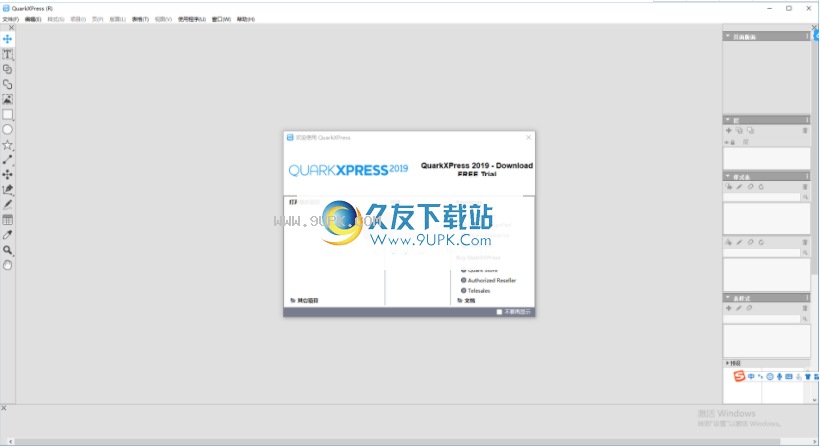Select the Rectangle Box tool
The width and height of the screenshot is (820, 447).
coord(7,114)
